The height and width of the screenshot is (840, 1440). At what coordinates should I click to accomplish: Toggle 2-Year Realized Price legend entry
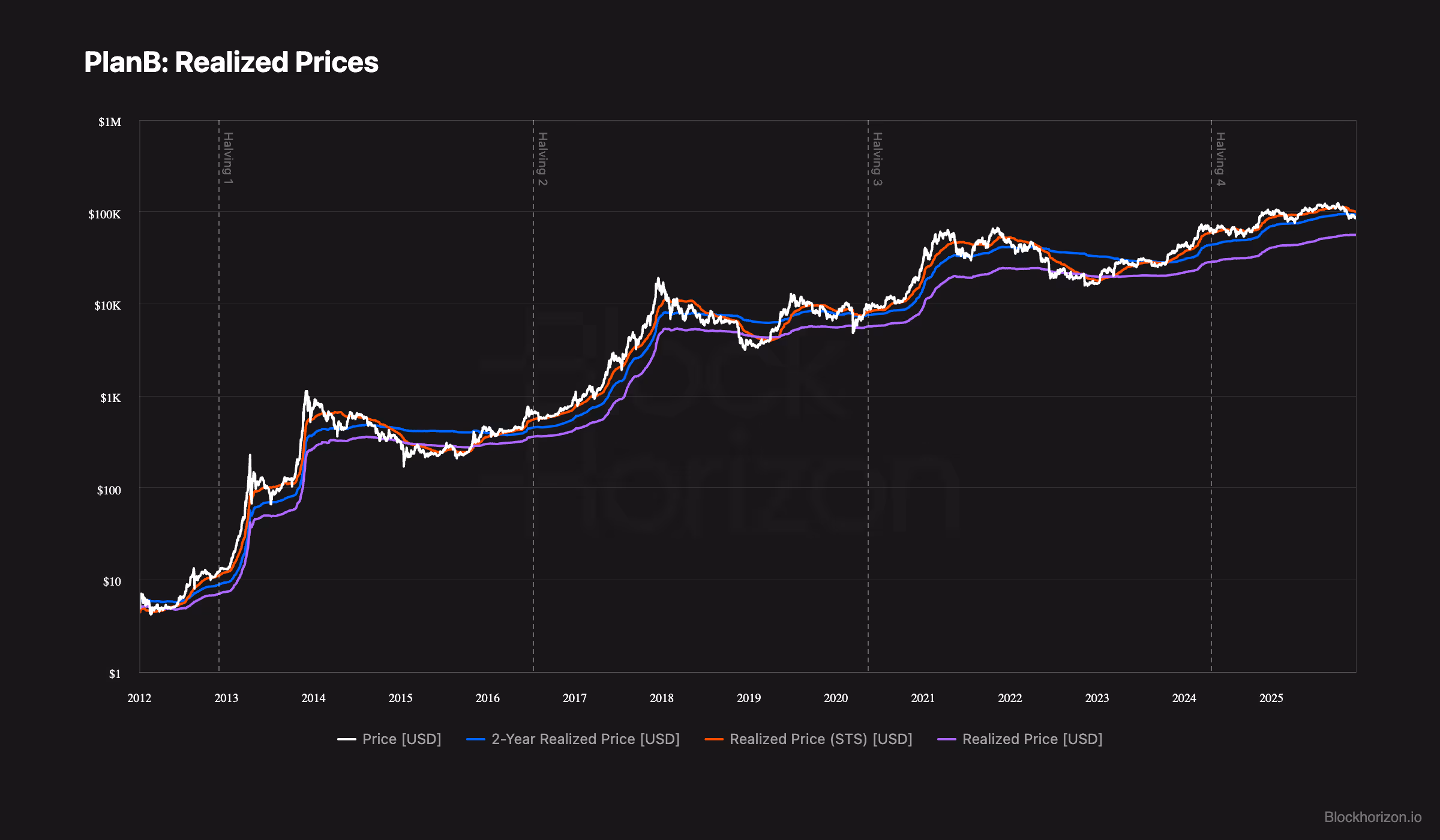click(x=585, y=739)
